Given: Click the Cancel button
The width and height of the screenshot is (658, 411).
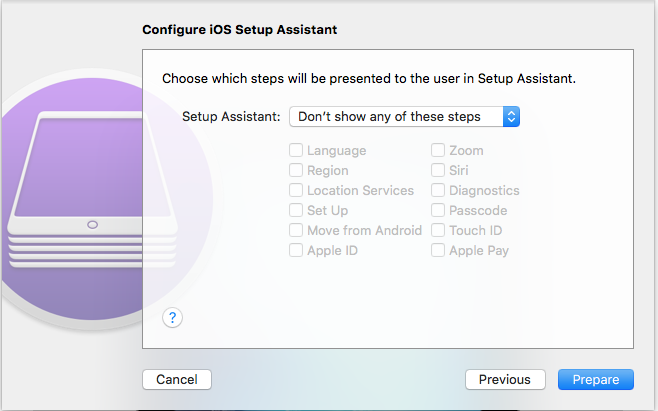Looking at the screenshot, I should 177,380.
